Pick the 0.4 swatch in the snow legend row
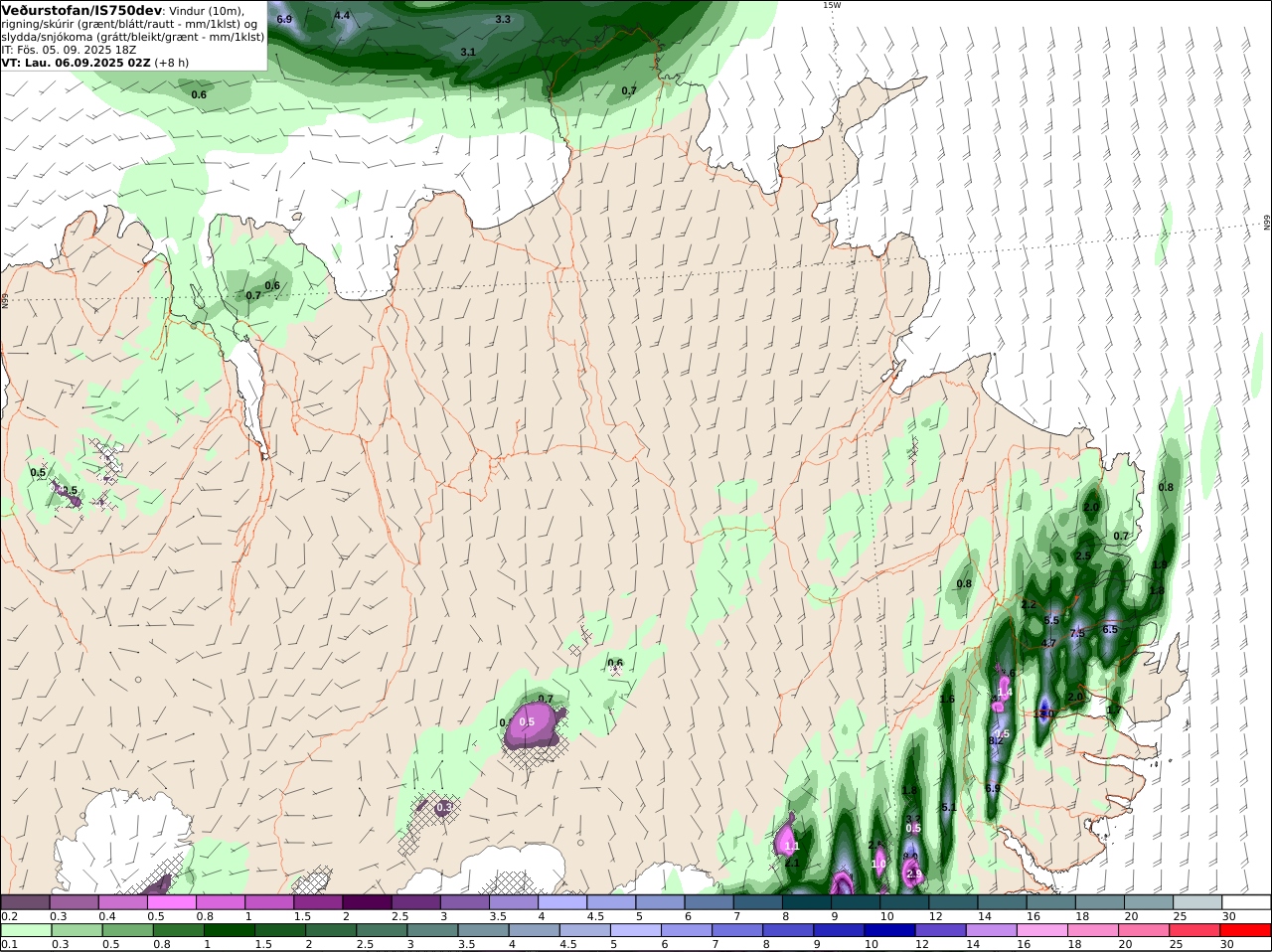The image size is (1272, 952). (x=123, y=901)
